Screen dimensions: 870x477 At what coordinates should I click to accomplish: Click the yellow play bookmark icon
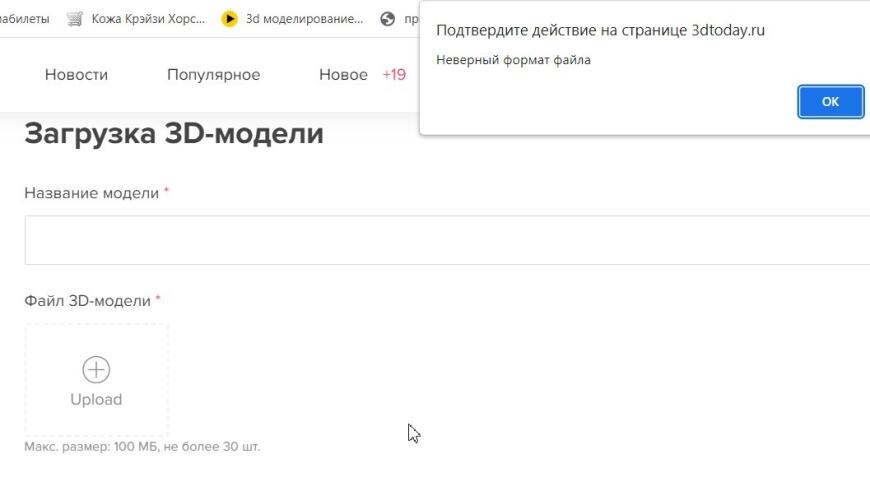tap(230, 18)
